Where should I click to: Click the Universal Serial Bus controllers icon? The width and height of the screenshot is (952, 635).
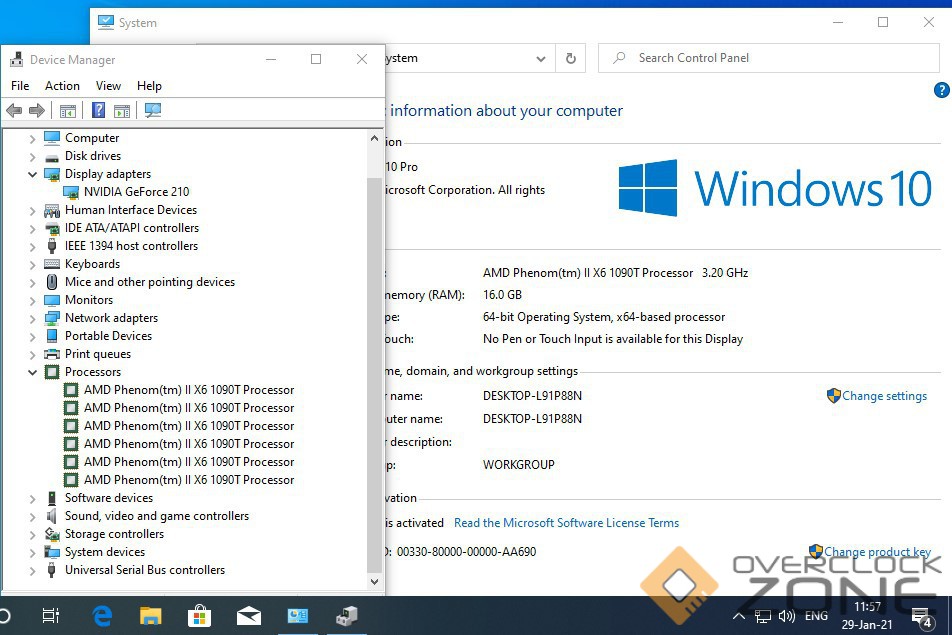click(52, 570)
